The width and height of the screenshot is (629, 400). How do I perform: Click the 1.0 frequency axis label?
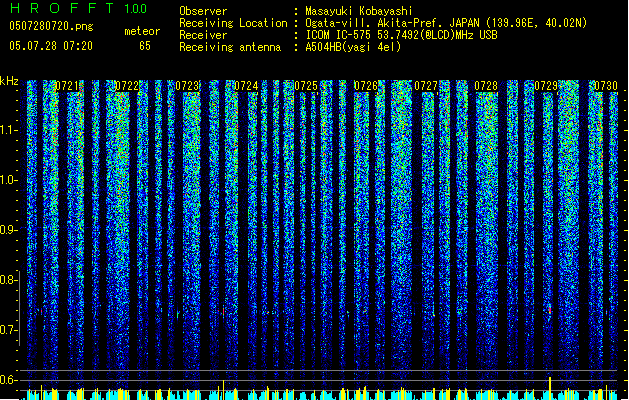point(9,180)
